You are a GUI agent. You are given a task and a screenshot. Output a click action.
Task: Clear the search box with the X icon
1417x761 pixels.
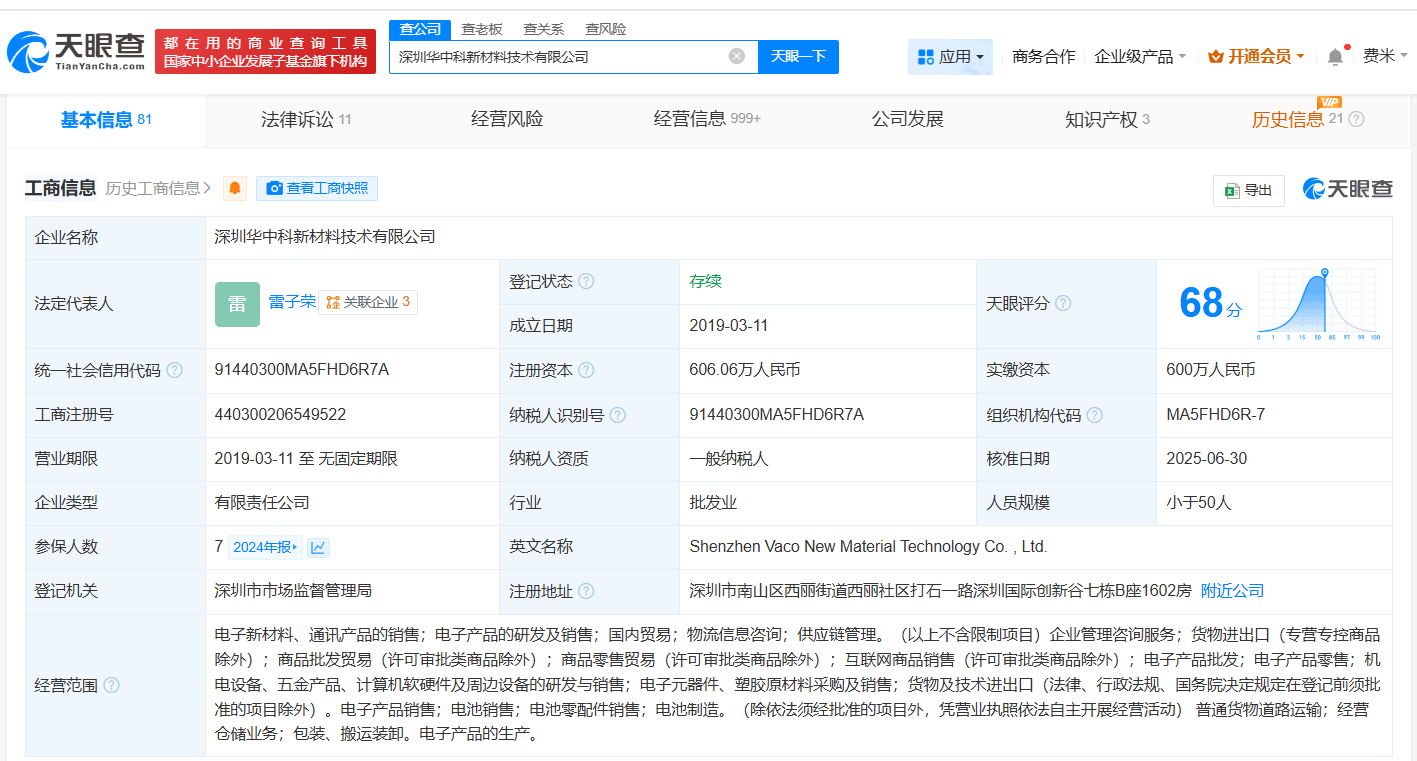point(737,57)
